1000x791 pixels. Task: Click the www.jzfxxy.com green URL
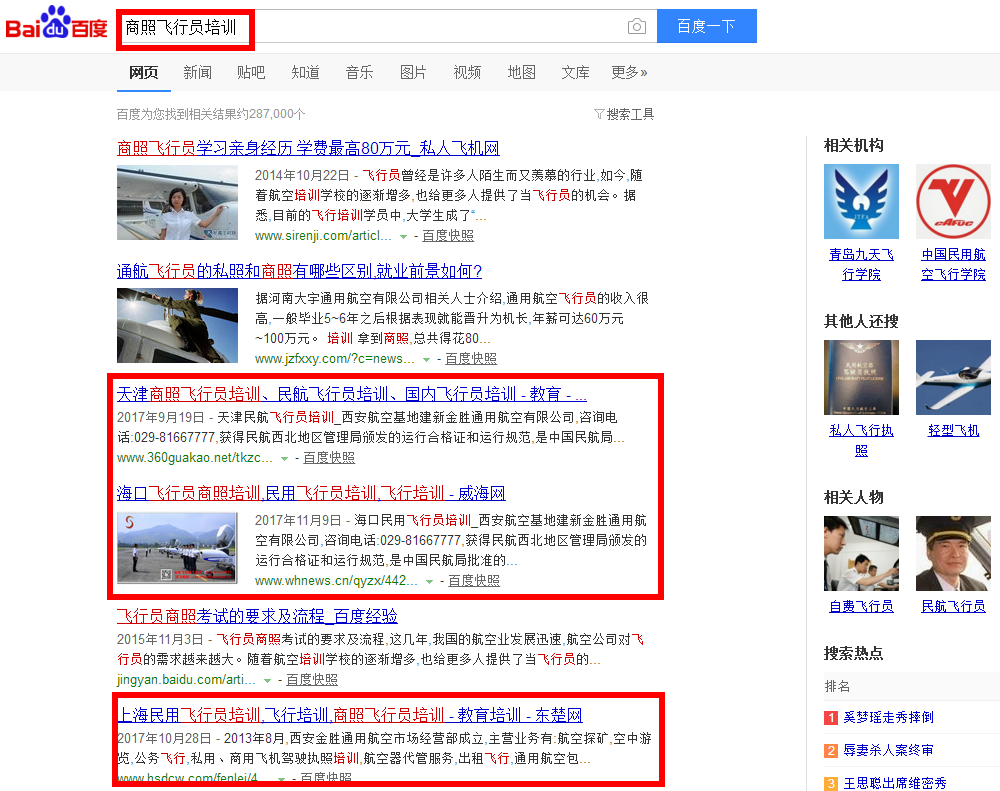coord(335,359)
